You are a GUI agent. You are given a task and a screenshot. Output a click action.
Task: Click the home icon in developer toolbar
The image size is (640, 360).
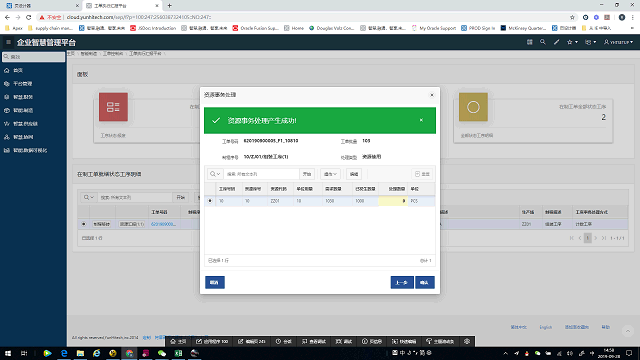coord(178,341)
